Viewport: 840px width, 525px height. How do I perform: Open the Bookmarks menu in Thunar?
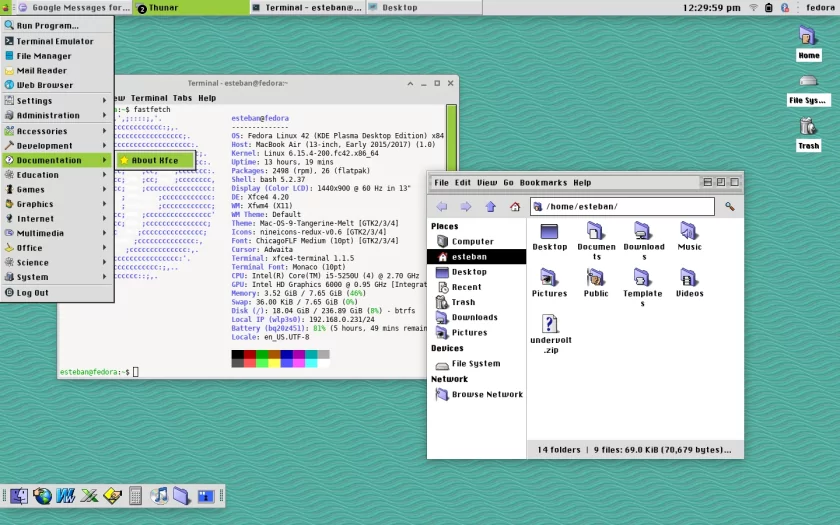click(x=543, y=183)
